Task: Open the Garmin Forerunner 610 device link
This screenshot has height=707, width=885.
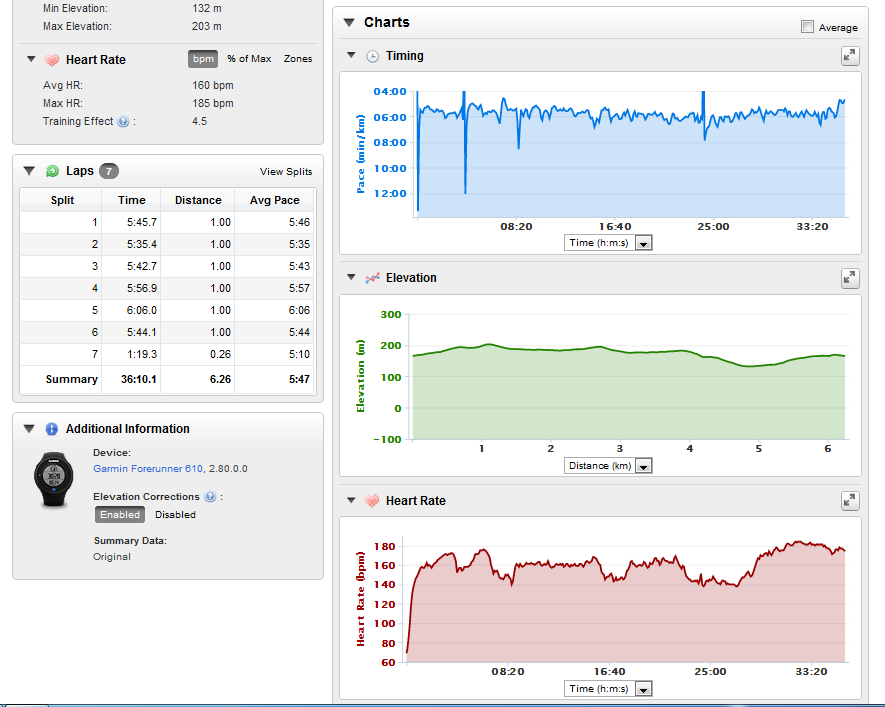Action: click(x=148, y=468)
